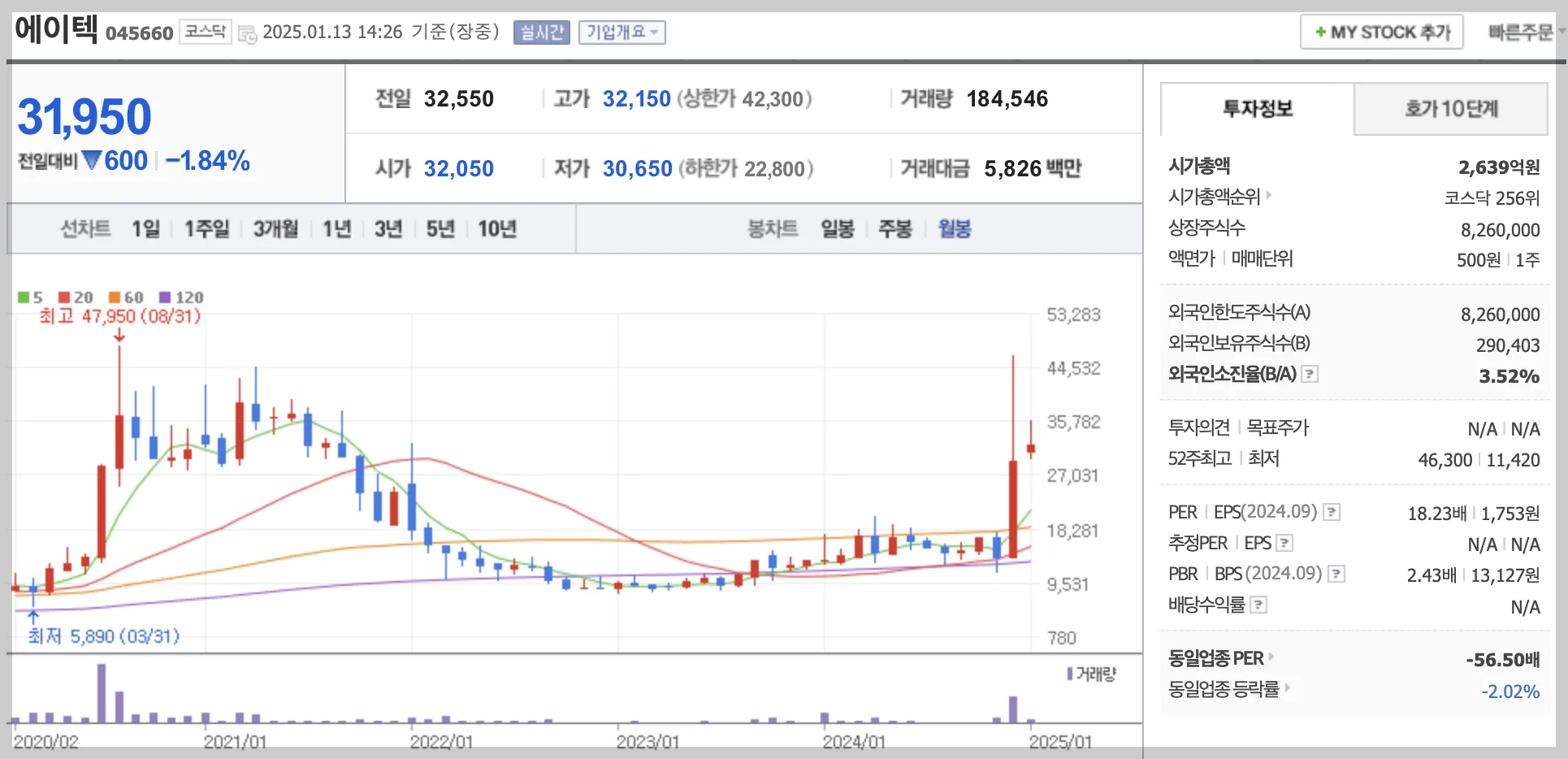Click the 시가 value 32,050
1568x759 pixels.
[x=459, y=169]
